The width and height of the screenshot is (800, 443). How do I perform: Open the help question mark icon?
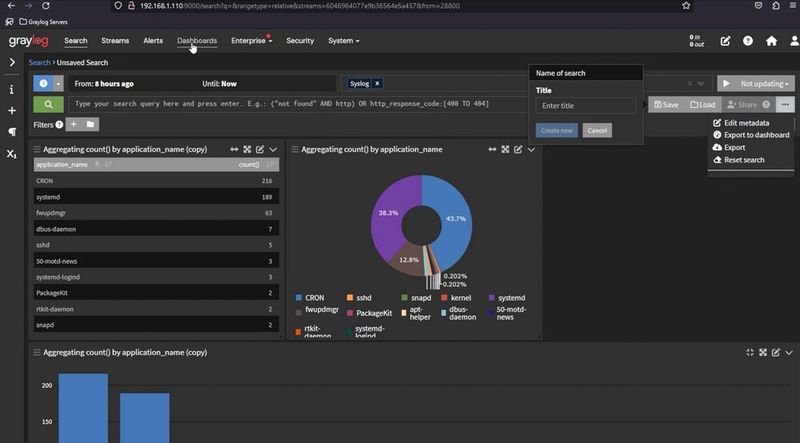[x=747, y=41]
